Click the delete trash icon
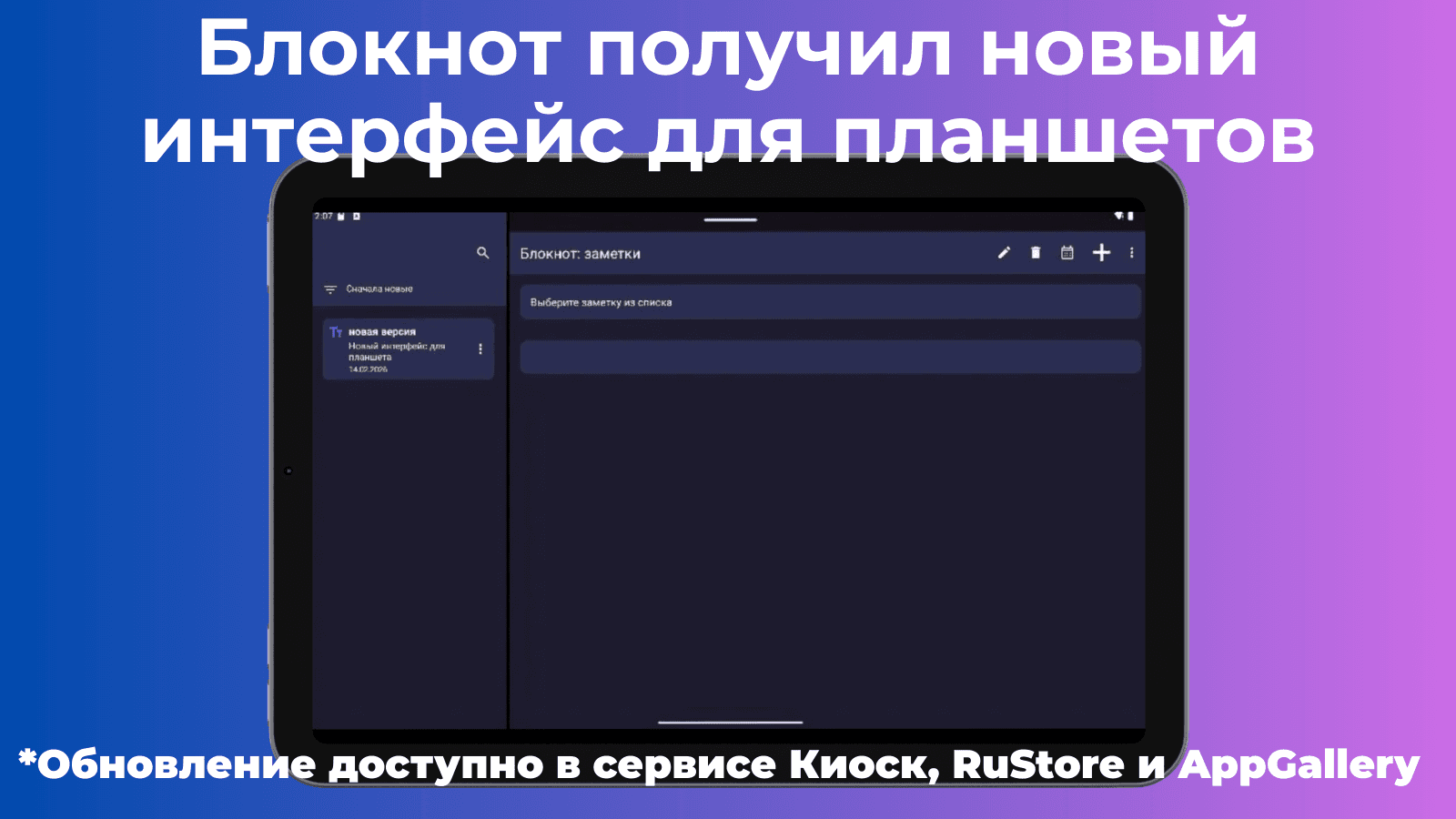The image size is (1456, 819). pos(1036,254)
